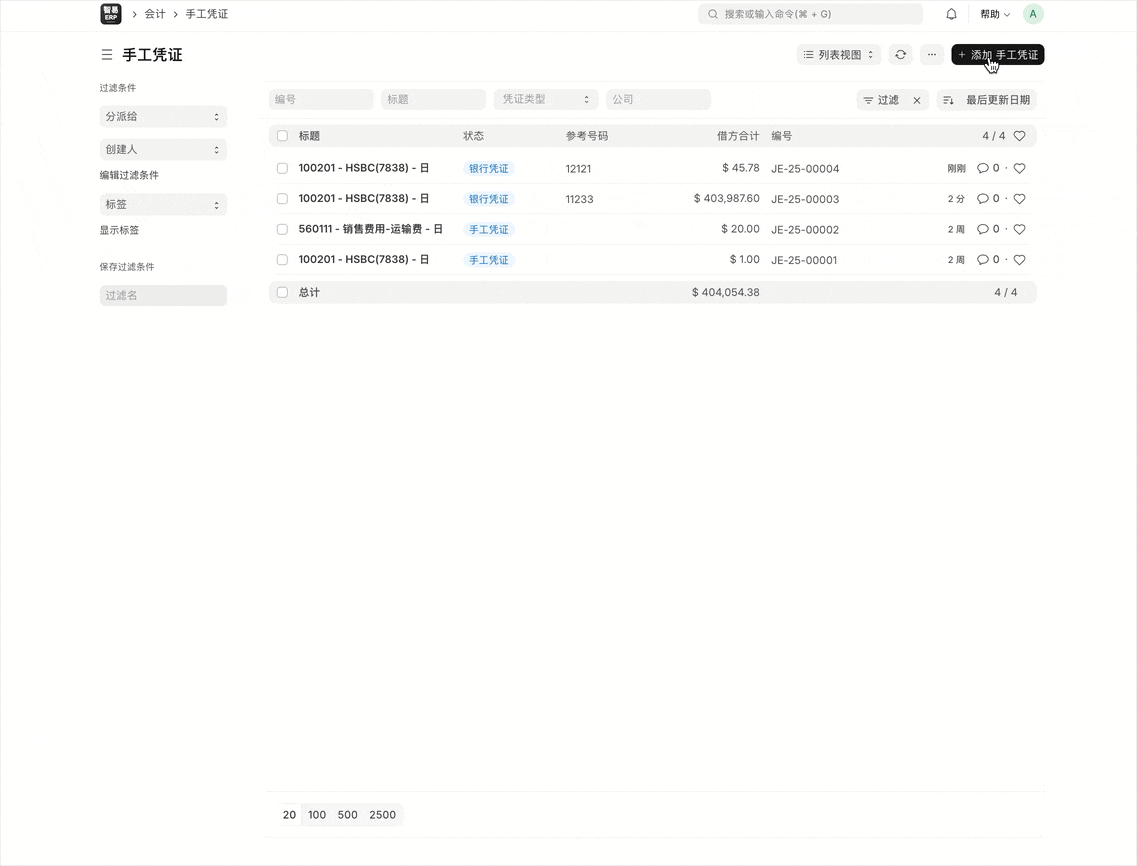Tick the select-all checkbox in header

(x=282, y=136)
